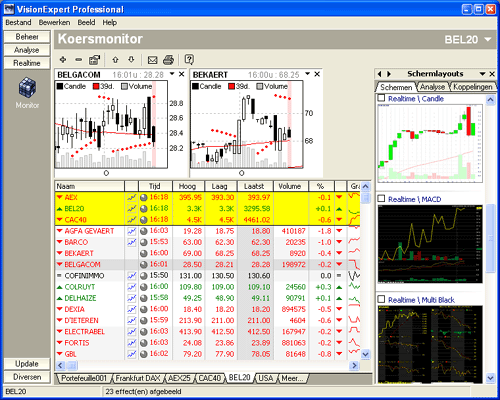Open the Help menu
This screenshot has height=400, width=500.
click(109, 22)
